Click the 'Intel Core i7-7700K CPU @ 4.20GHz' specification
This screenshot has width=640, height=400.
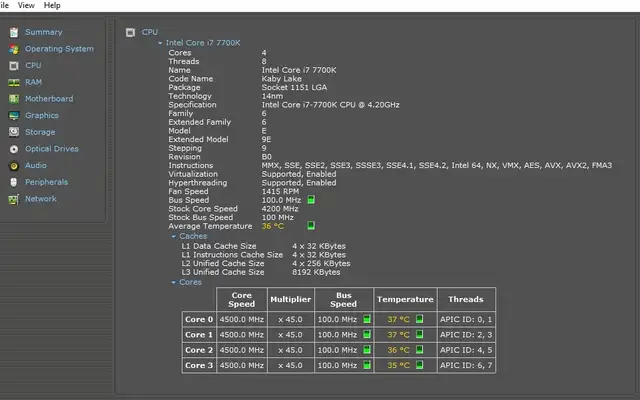click(331, 105)
